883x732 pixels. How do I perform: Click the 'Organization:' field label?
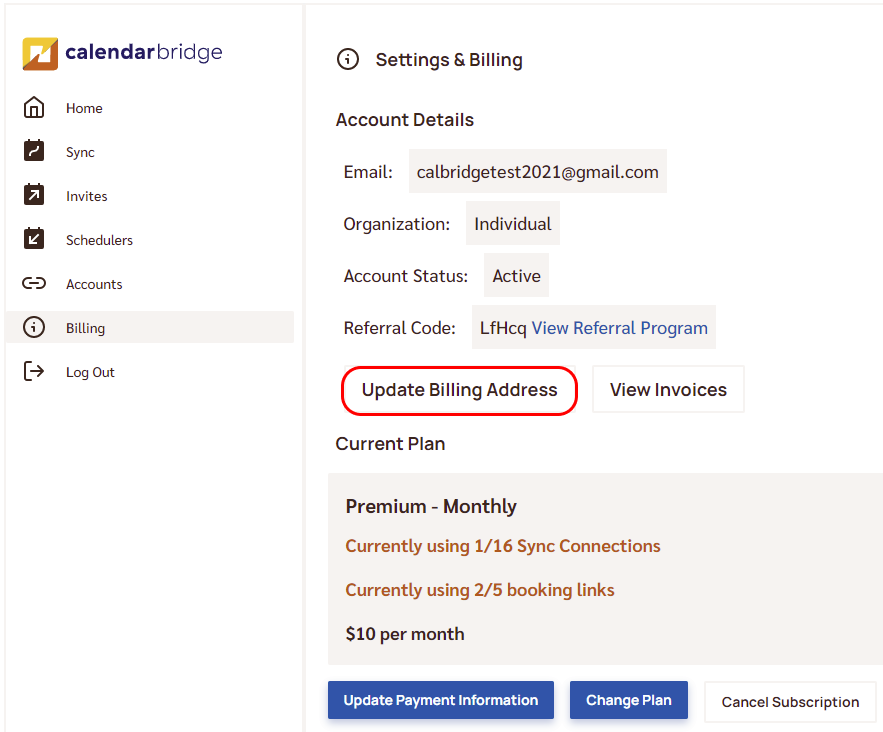tap(396, 224)
